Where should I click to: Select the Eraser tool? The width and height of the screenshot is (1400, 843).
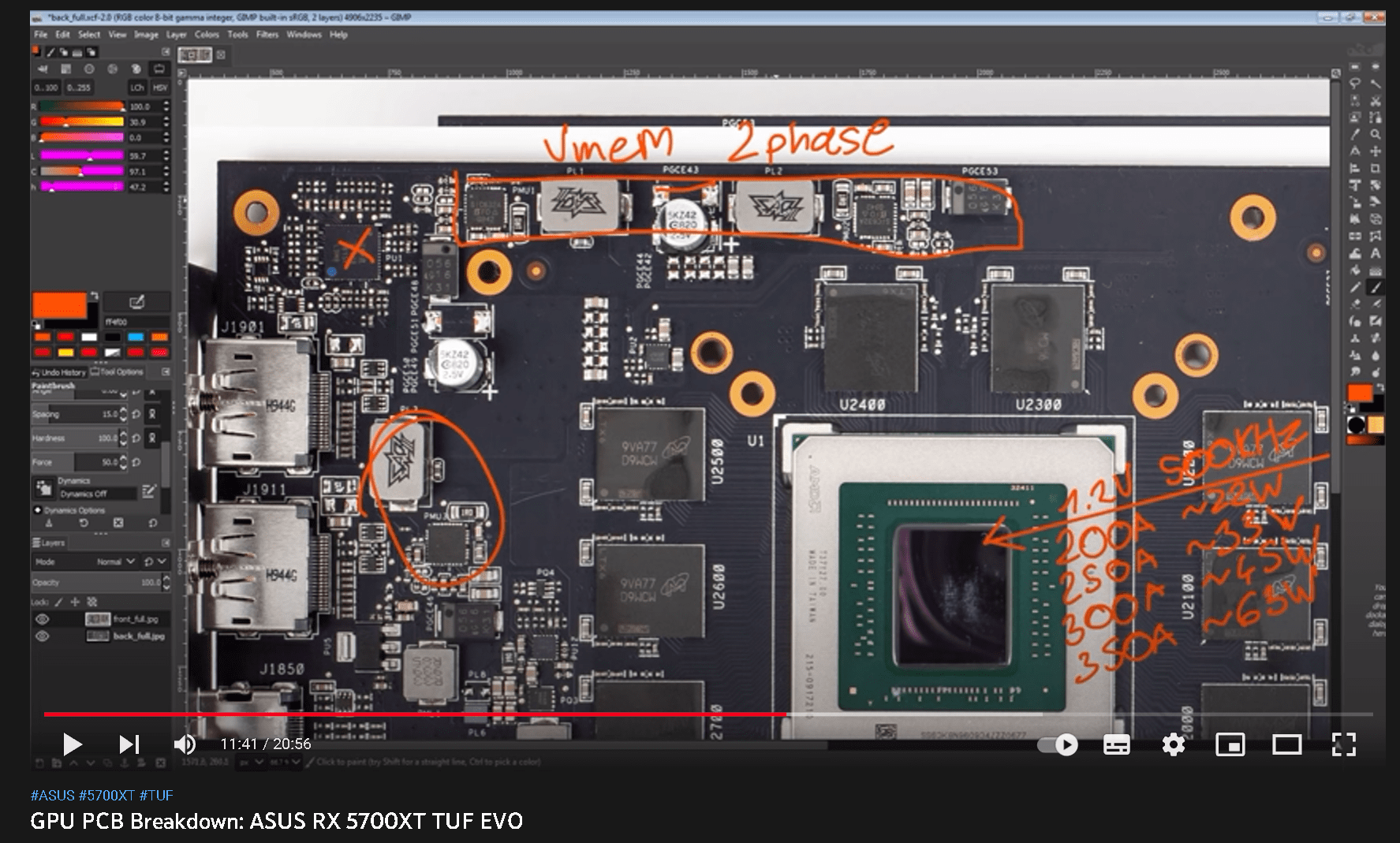point(1354,304)
